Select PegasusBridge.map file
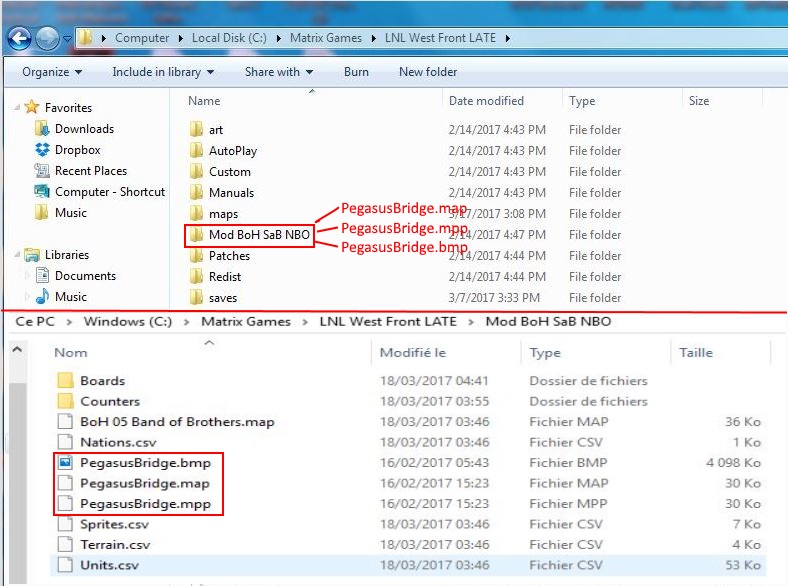 click(x=145, y=483)
